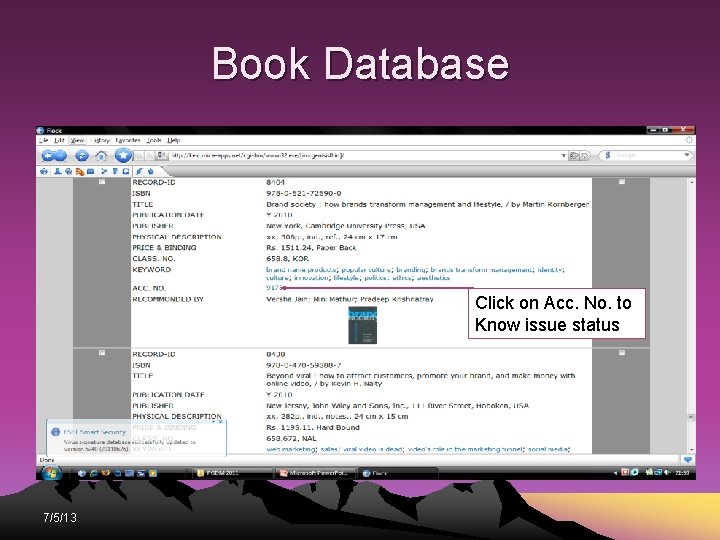Click Acc. No. link 9175
The image size is (720, 540).
[x=274, y=288]
